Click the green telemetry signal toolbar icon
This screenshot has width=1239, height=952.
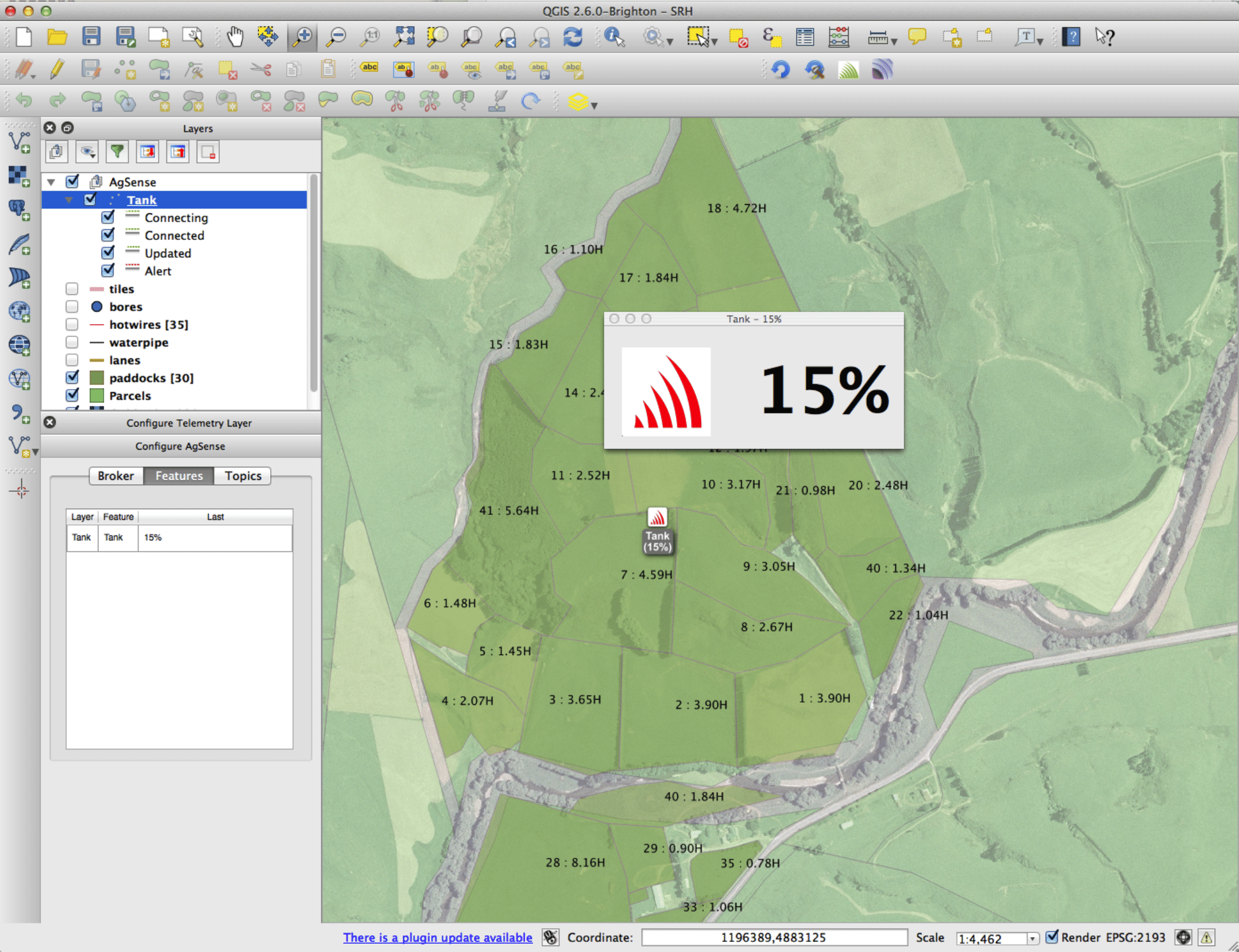click(849, 70)
